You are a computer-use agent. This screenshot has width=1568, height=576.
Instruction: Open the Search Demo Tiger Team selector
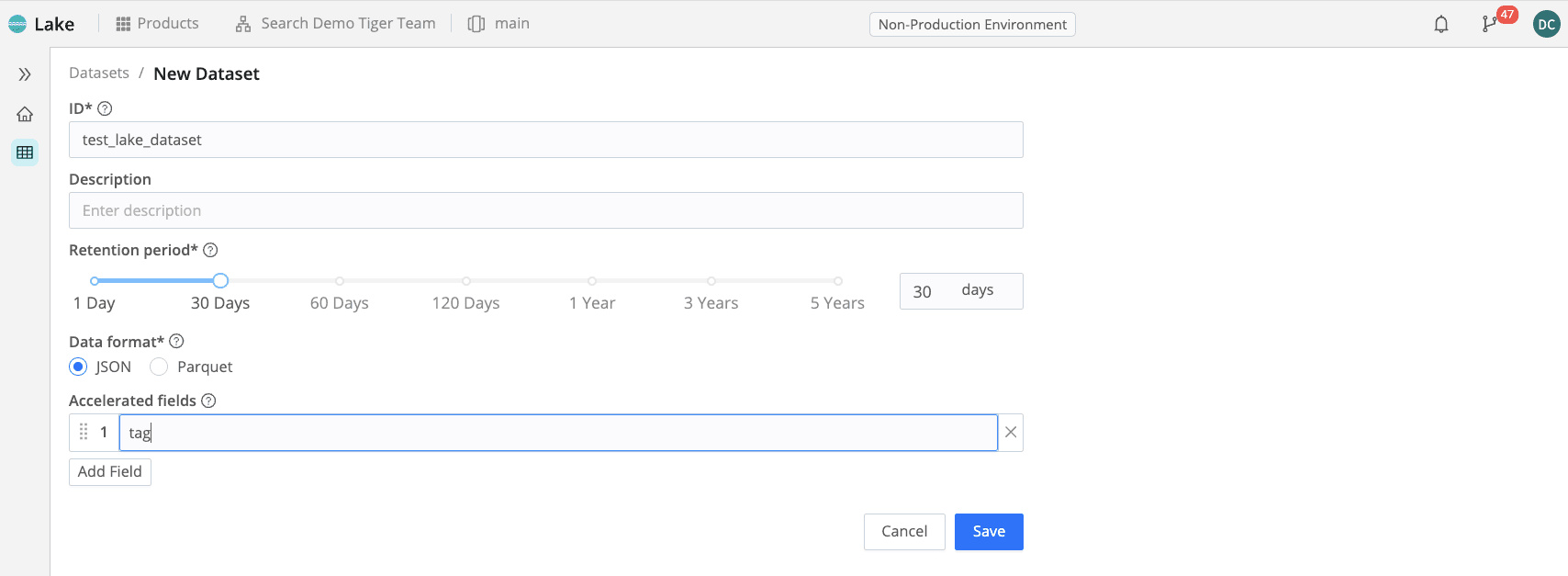pyautogui.click(x=336, y=24)
